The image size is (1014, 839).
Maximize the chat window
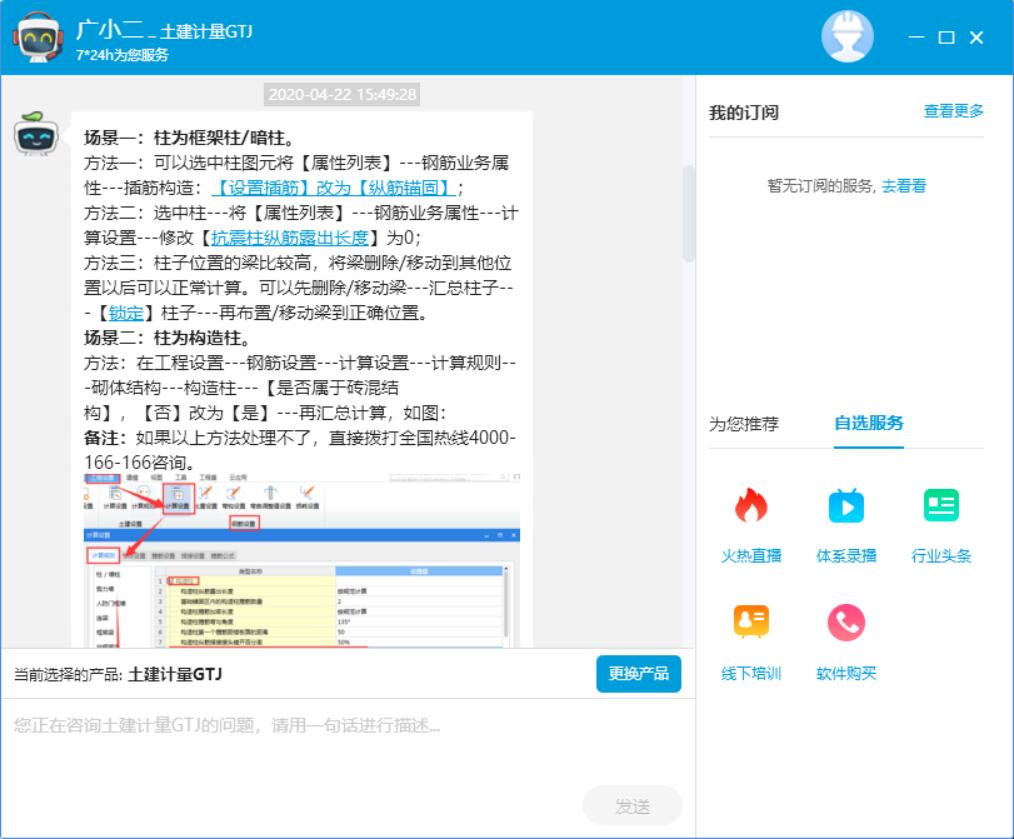(946, 38)
